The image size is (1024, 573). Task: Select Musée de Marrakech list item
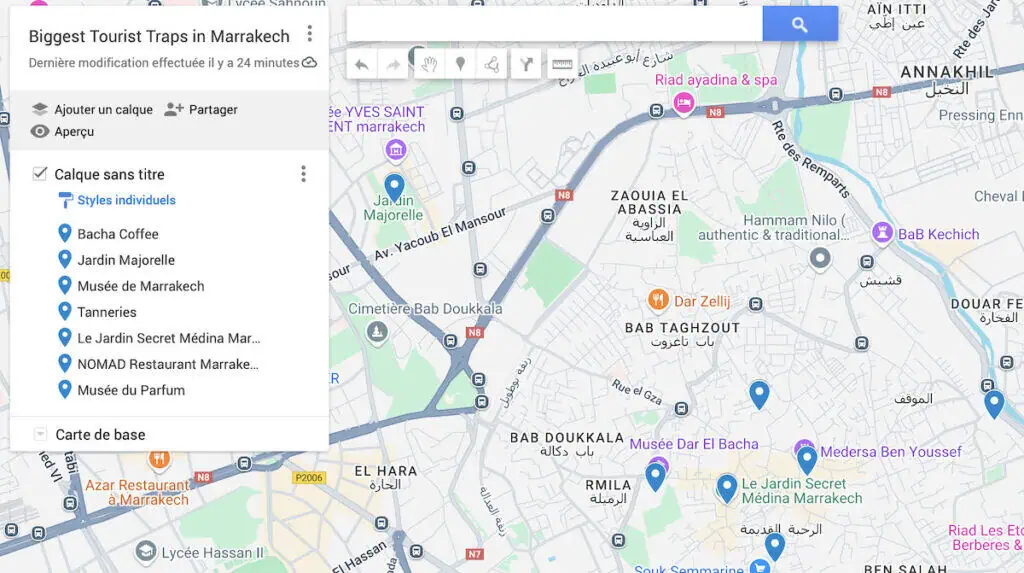pyautogui.click(x=140, y=286)
